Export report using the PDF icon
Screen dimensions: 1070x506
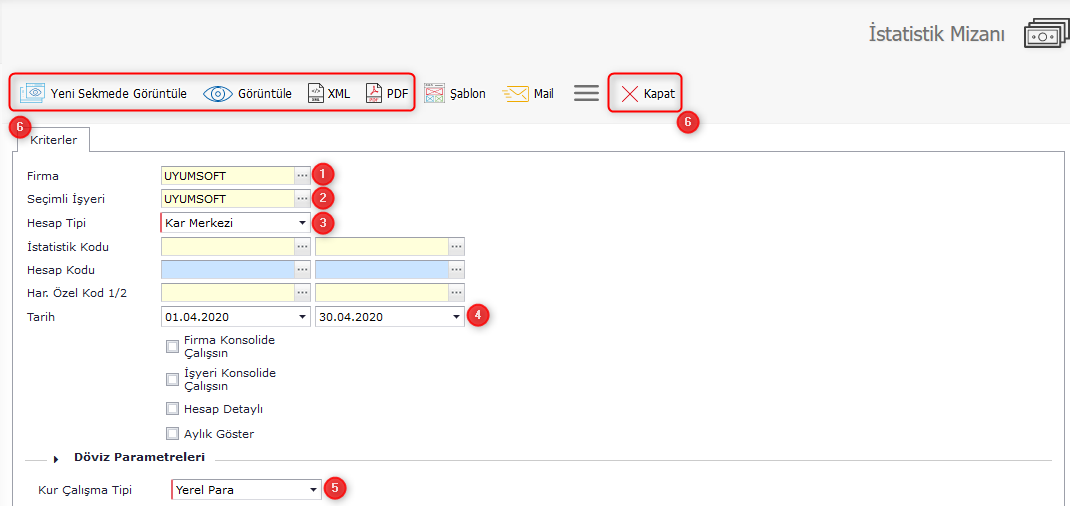[x=374, y=94]
